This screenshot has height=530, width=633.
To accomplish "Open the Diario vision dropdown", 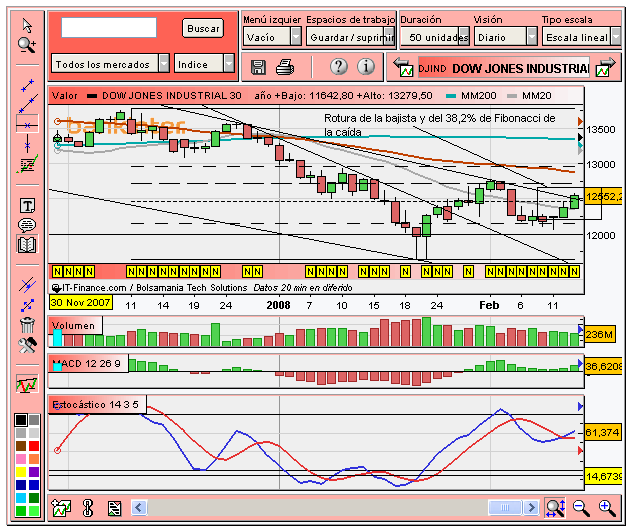I will click(x=505, y=37).
